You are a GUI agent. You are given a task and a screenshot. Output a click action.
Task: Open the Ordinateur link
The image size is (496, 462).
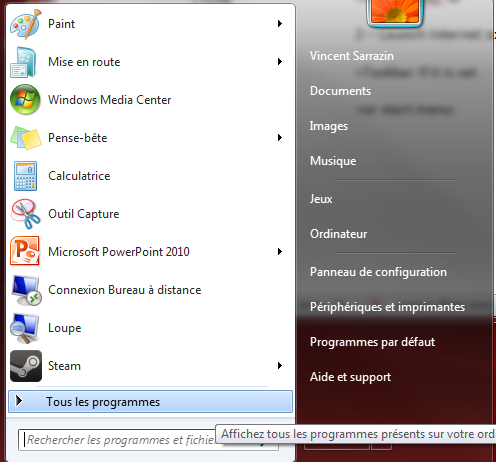(338, 234)
